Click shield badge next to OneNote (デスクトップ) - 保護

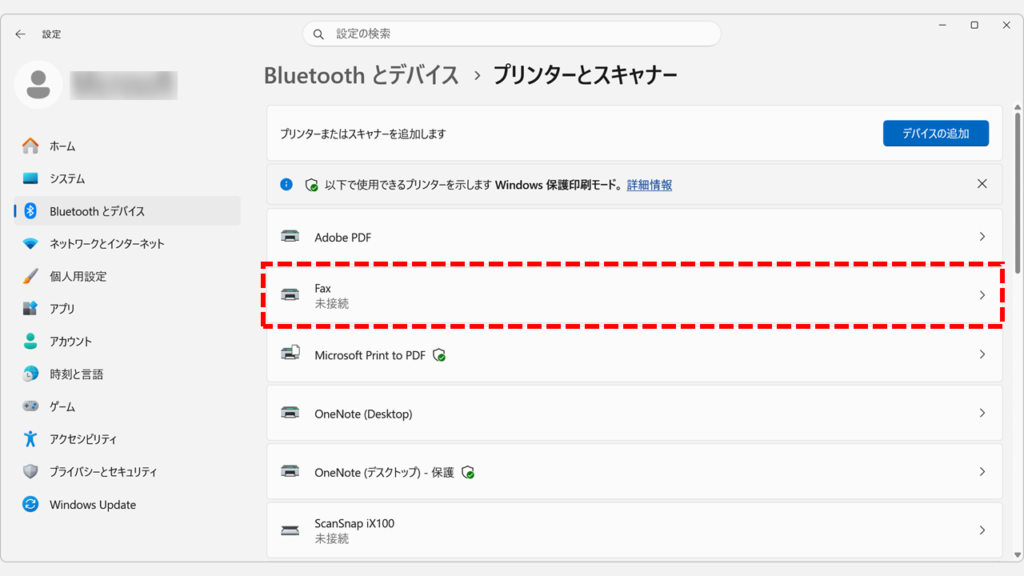(x=468, y=473)
